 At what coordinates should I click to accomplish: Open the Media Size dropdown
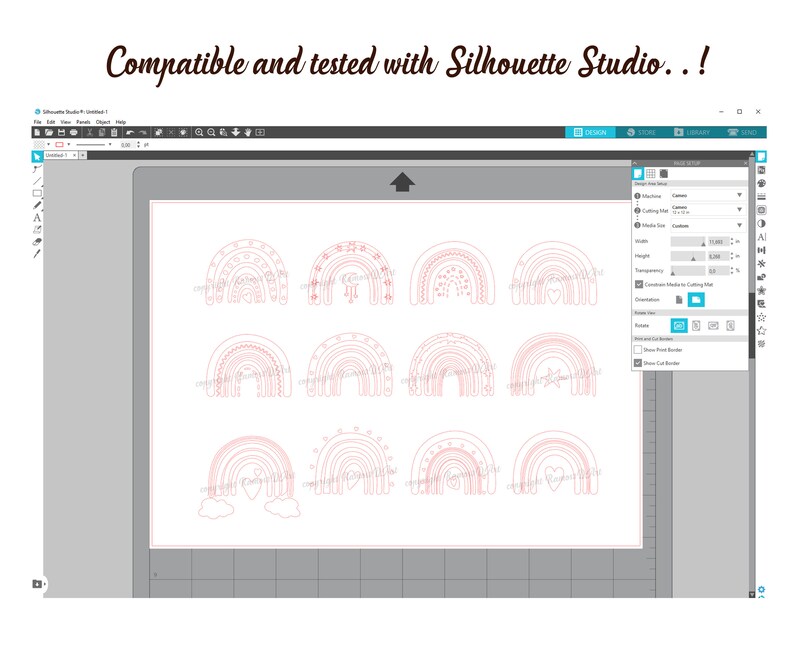708,225
